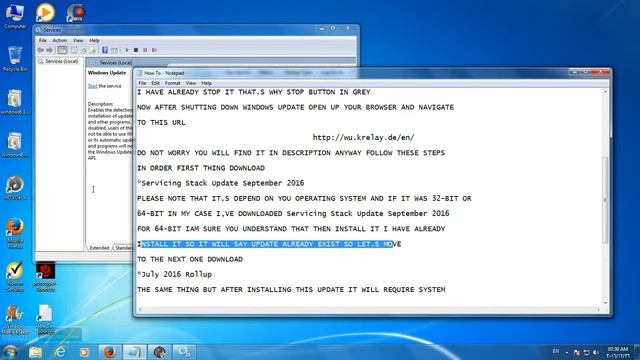Click Stop Service square icon

(x=136, y=50)
